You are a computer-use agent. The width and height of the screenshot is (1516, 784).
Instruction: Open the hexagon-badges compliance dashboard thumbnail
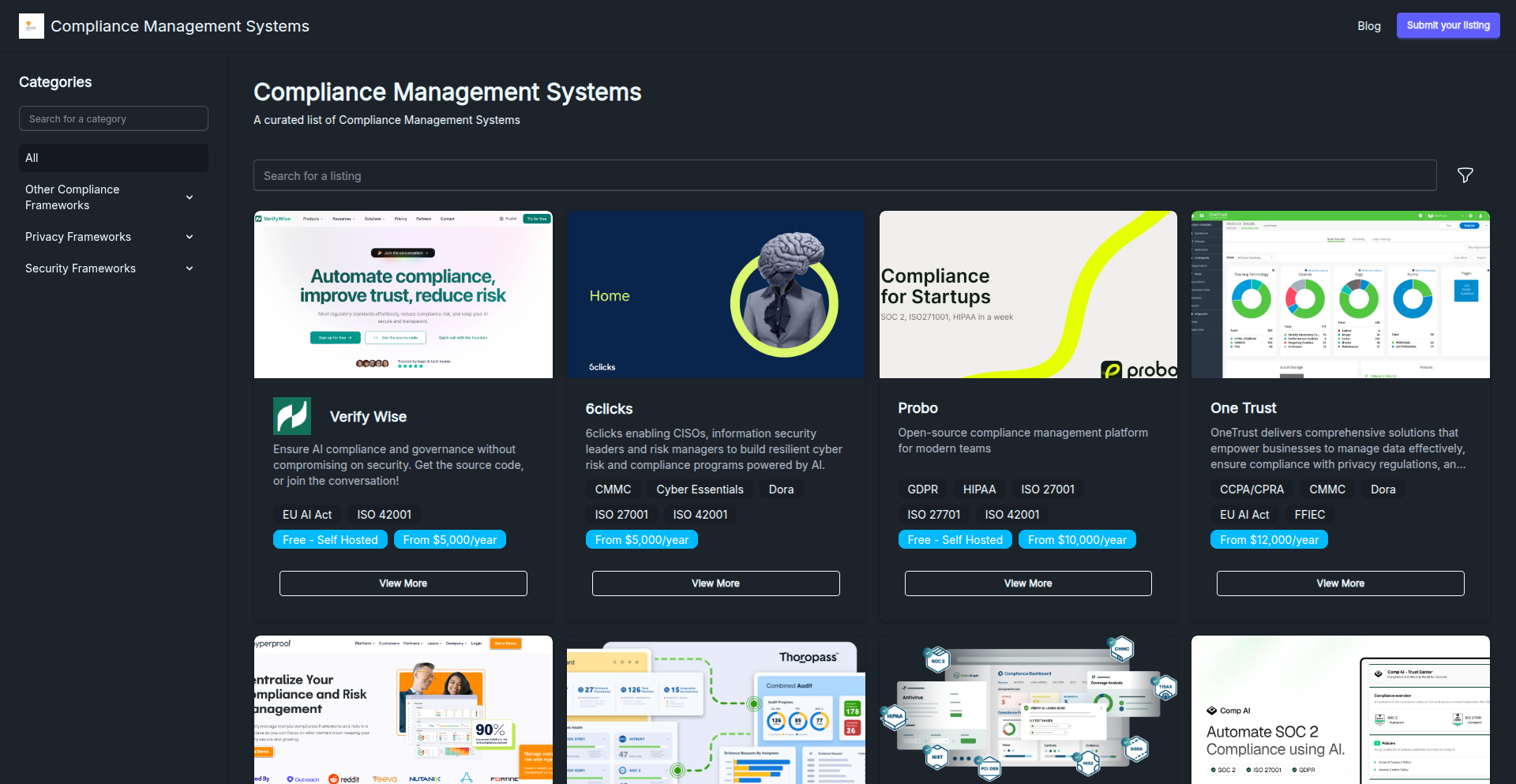point(1028,710)
